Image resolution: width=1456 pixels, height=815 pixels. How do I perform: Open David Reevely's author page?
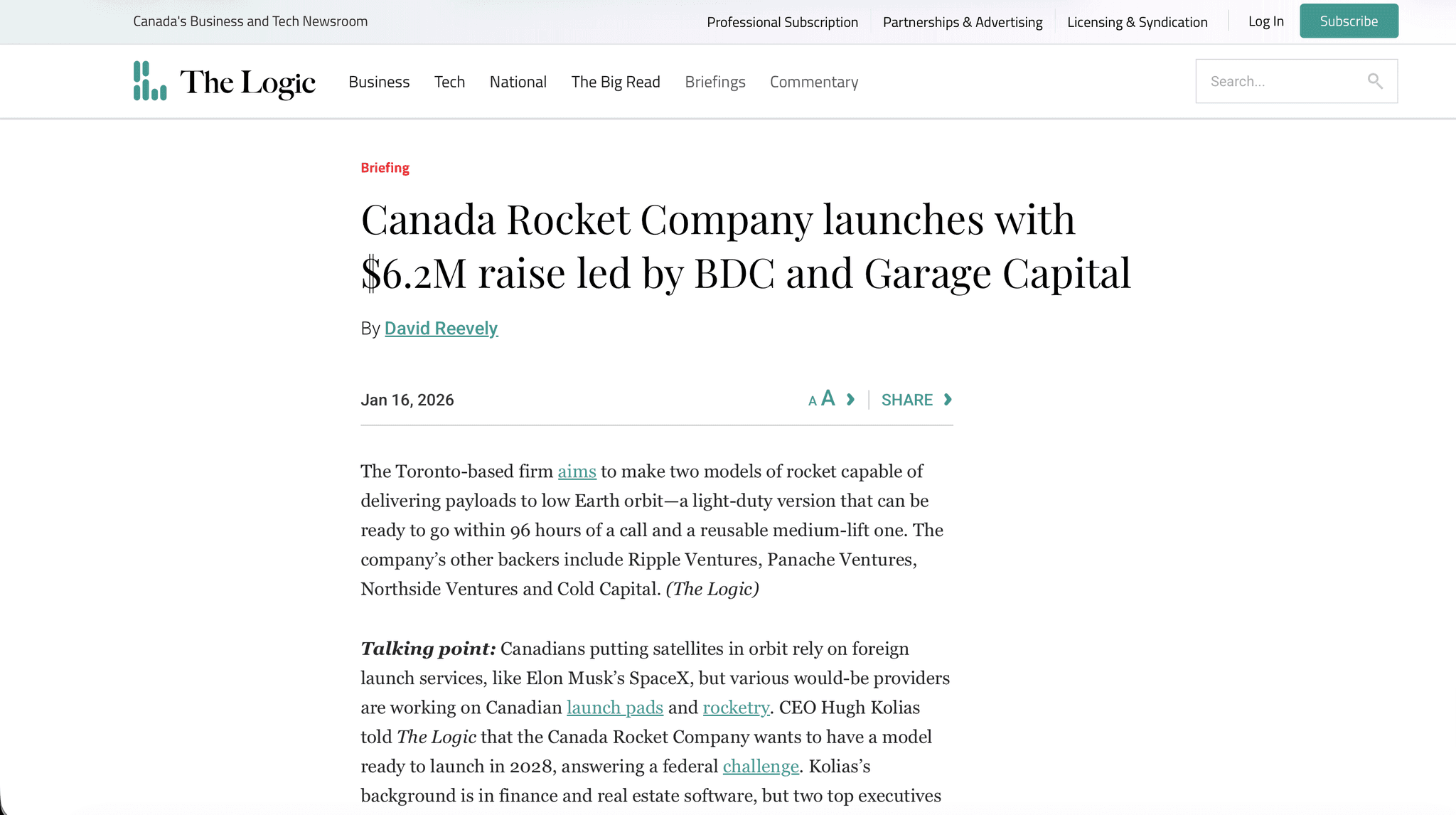coord(441,328)
